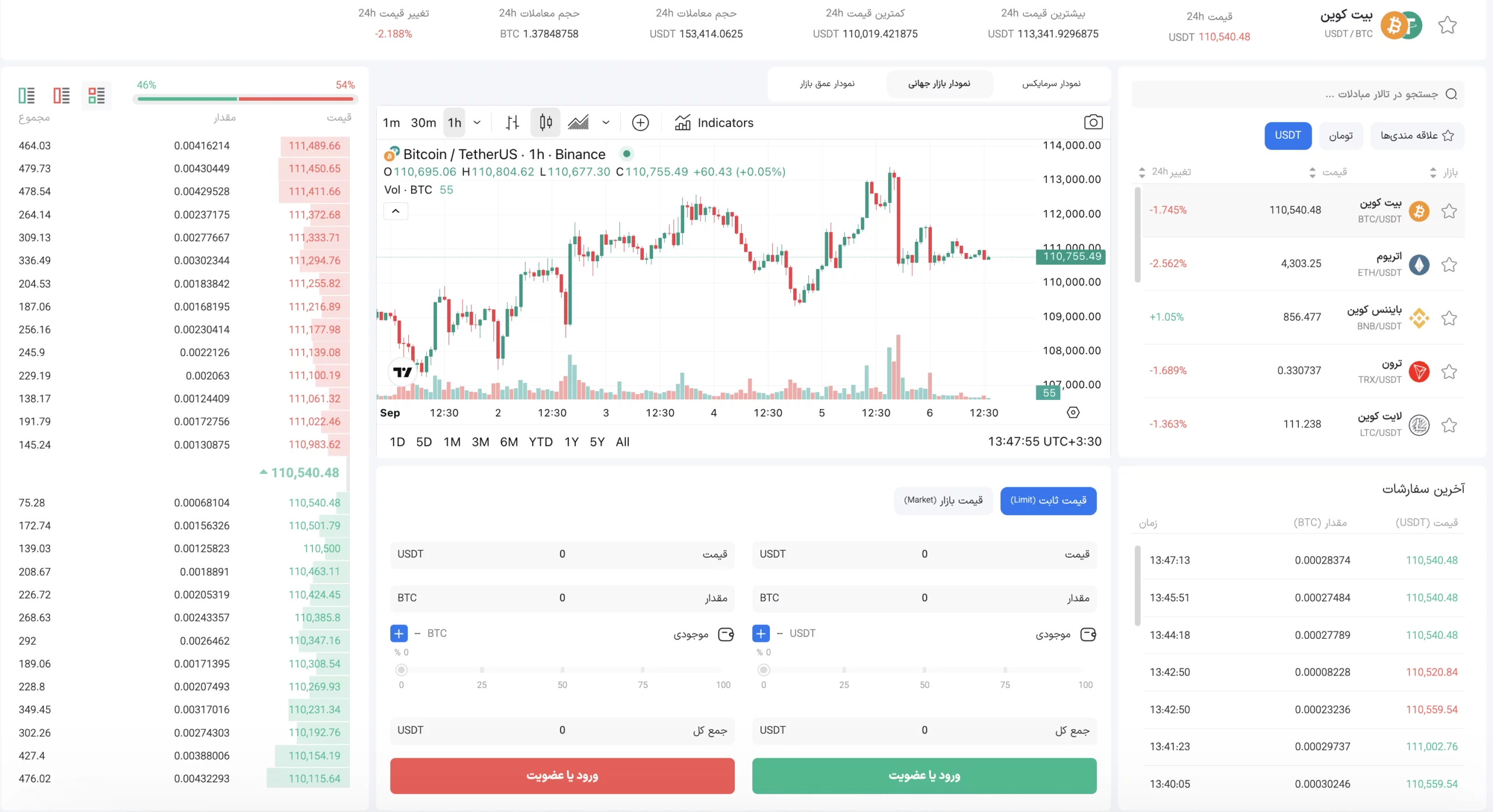Viewport: 1493px width, 812px height.
Task: Select the Market price order tab
Action: [943, 501]
